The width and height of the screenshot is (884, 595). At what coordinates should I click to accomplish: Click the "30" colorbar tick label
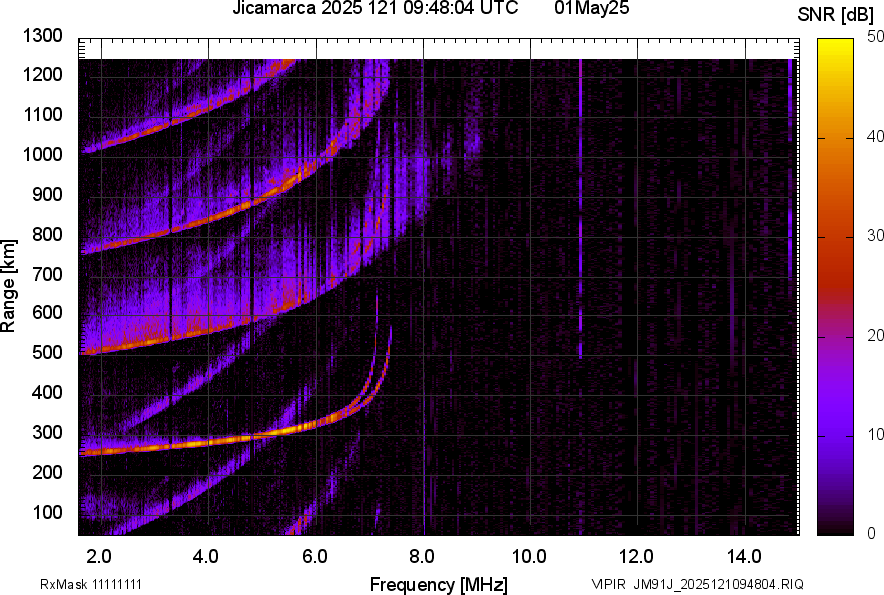[876, 235]
